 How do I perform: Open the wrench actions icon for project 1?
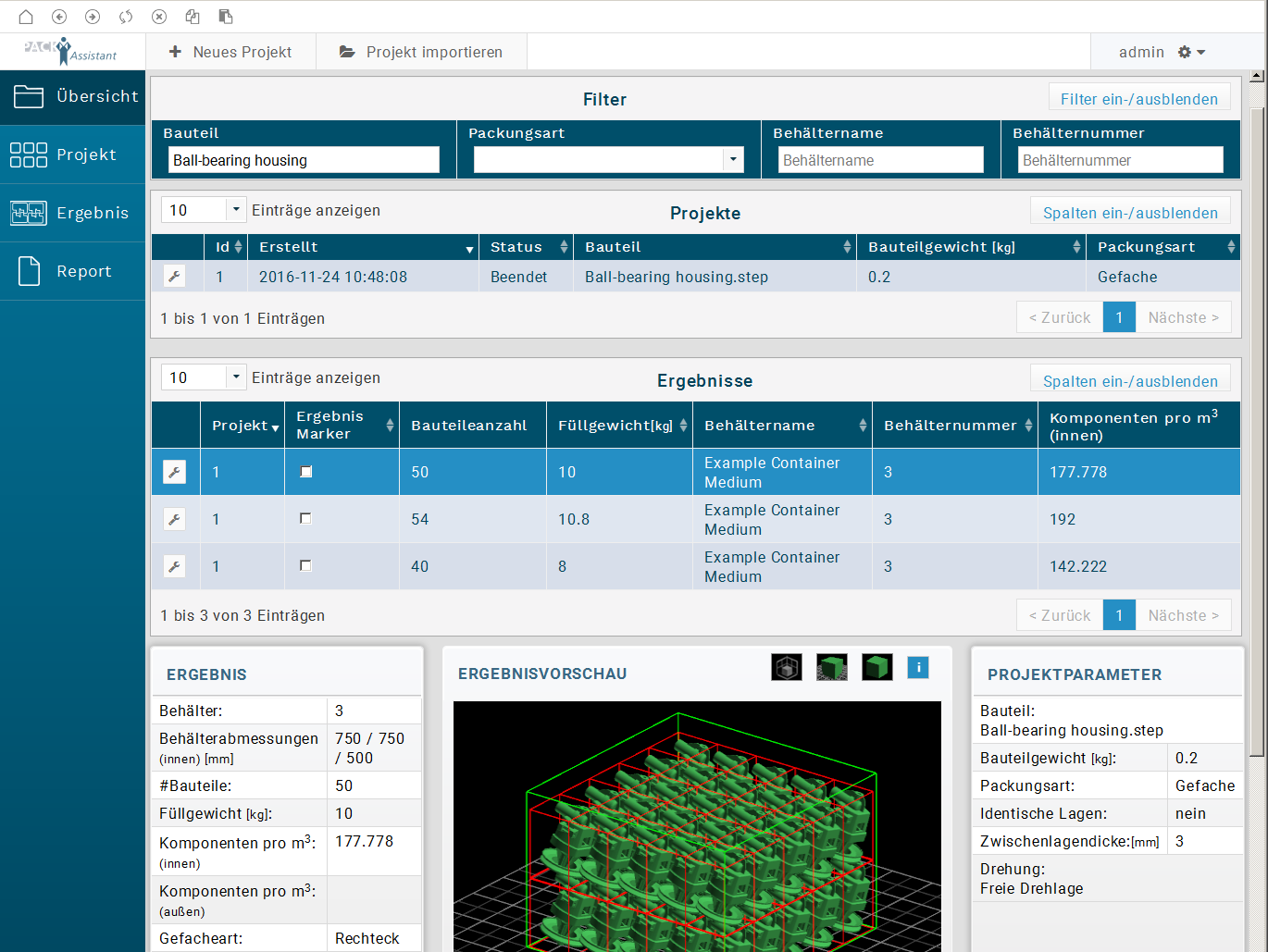tap(175, 276)
